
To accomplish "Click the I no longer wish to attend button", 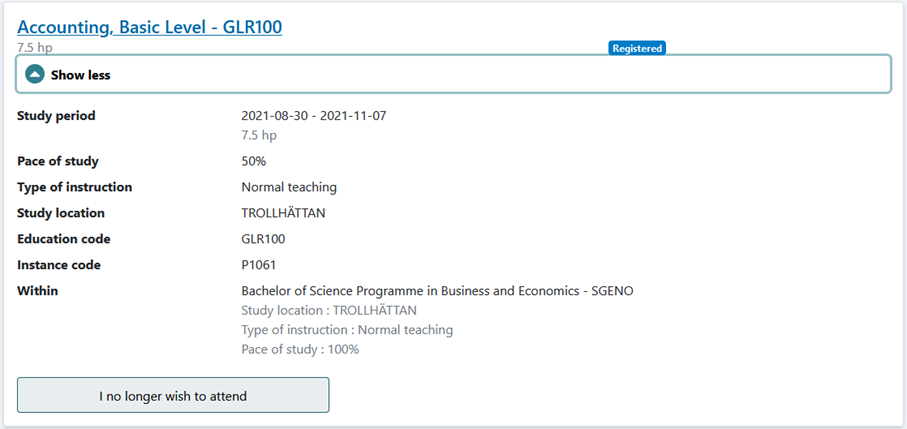I will coord(173,396).
